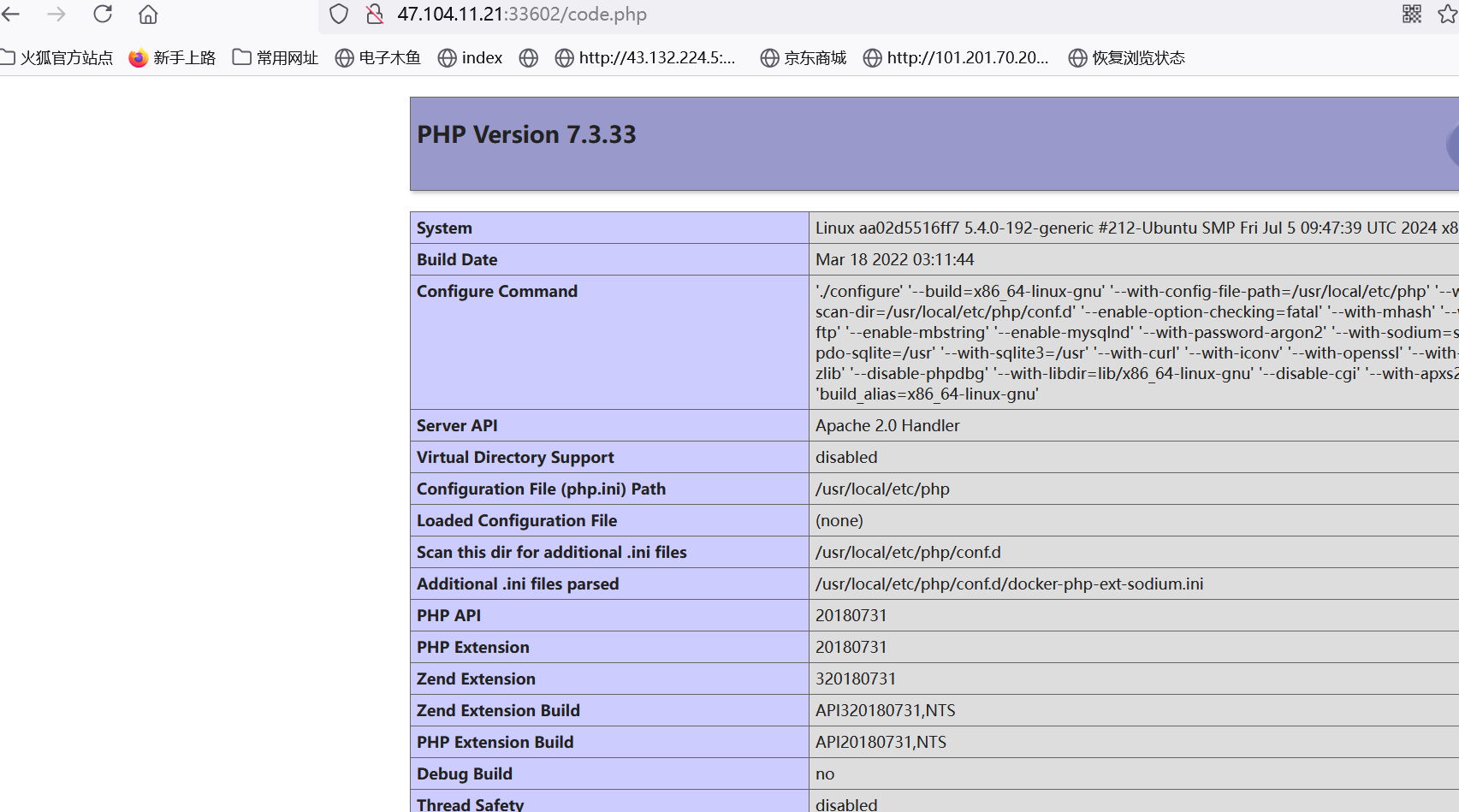The width and height of the screenshot is (1459, 812).
Task: Bookmark this page with the star icon
Action: point(1447,15)
